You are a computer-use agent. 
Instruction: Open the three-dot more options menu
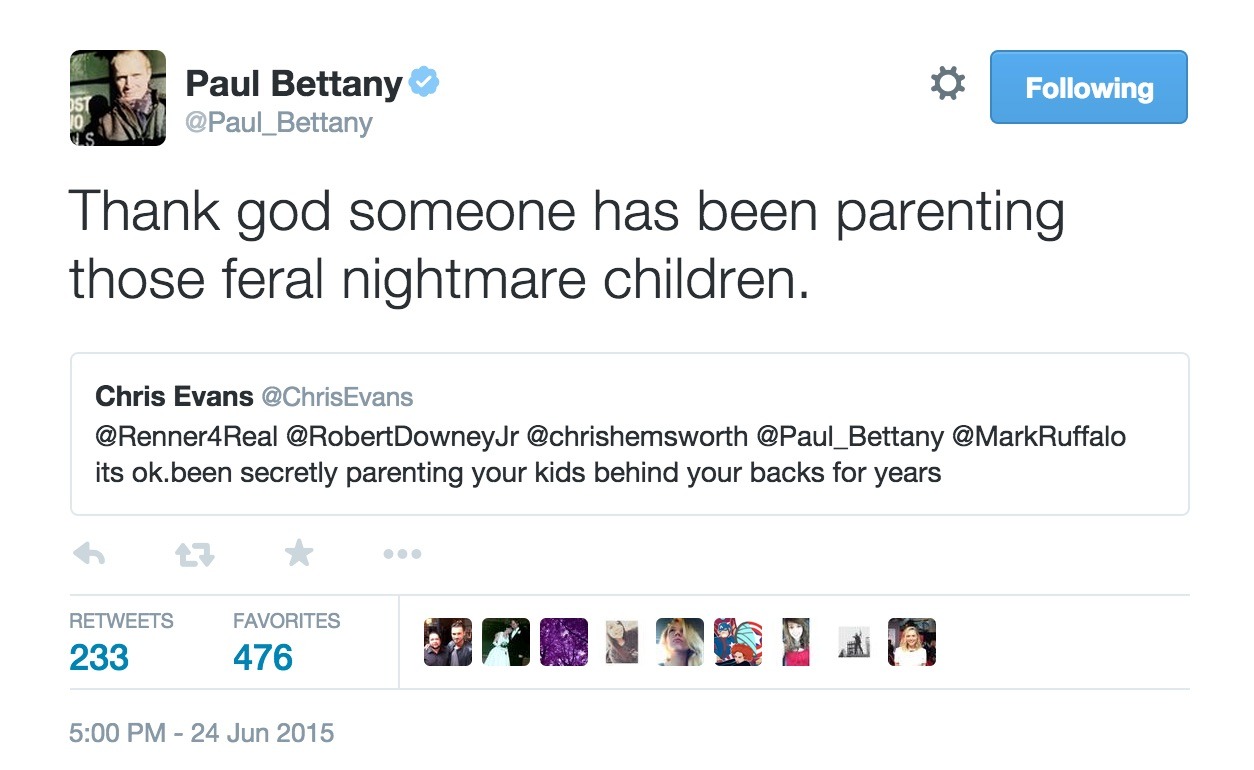click(402, 554)
